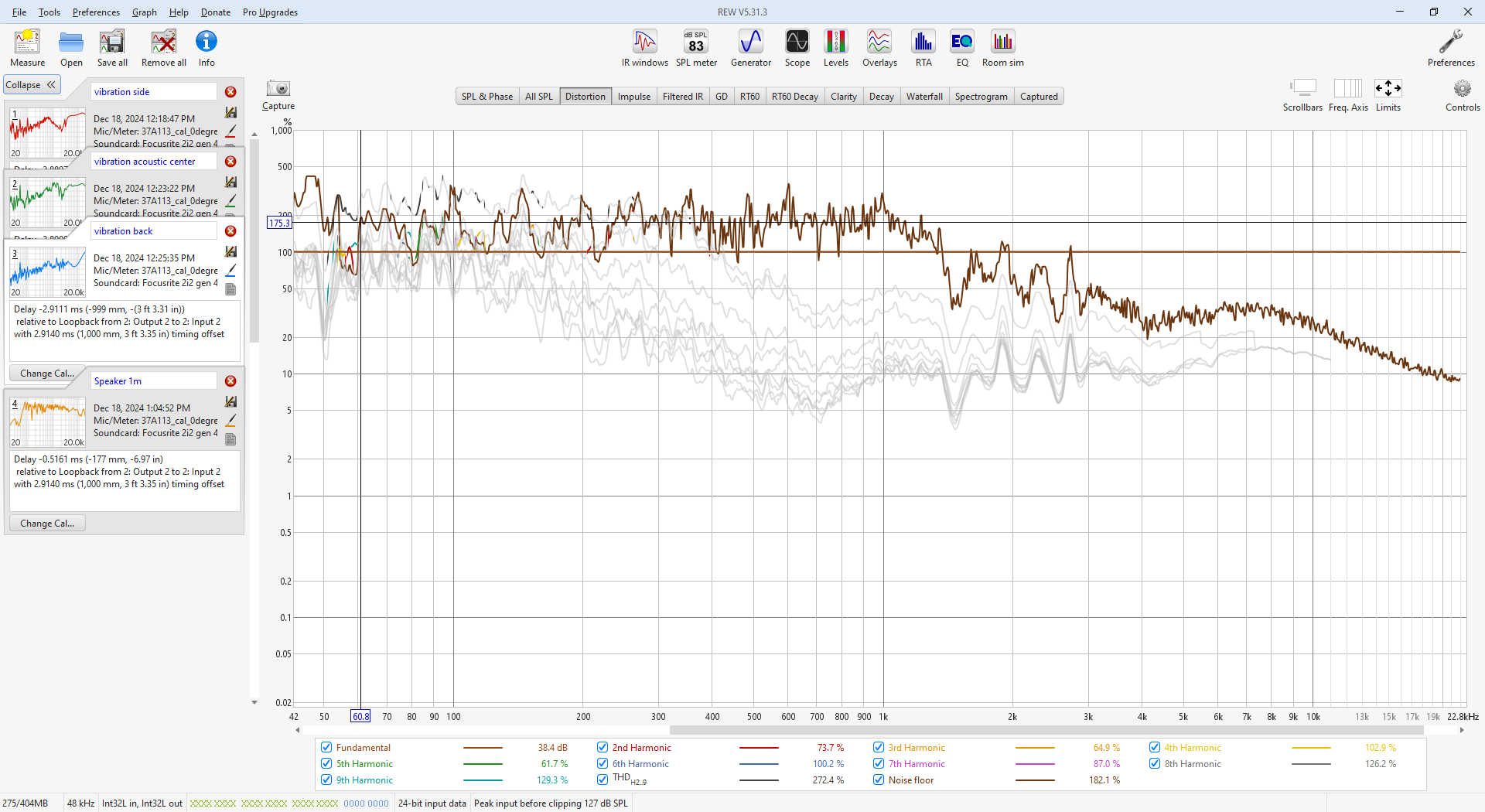Toggle the 3rd Harmonic checkbox

[x=879, y=748]
